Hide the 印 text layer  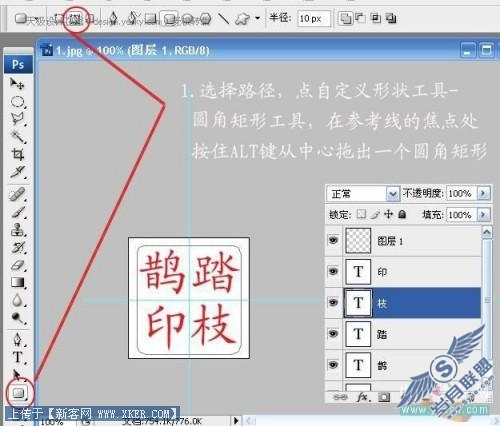[333, 271]
